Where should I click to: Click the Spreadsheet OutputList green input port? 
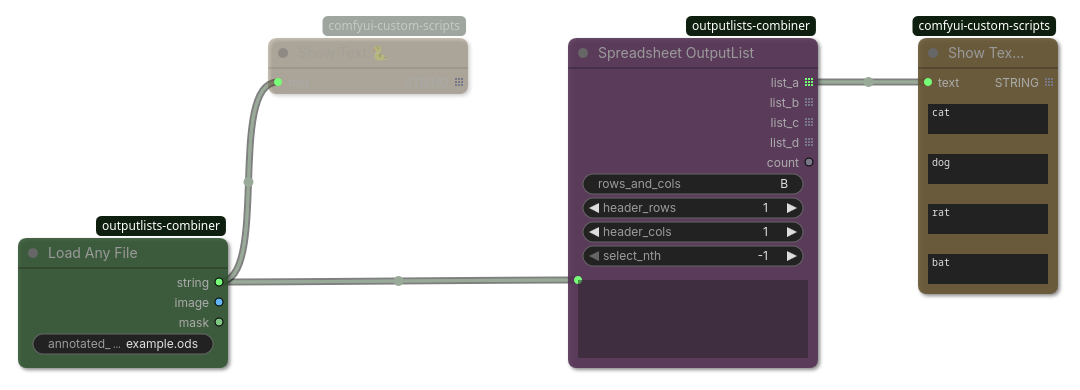[x=578, y=280]
